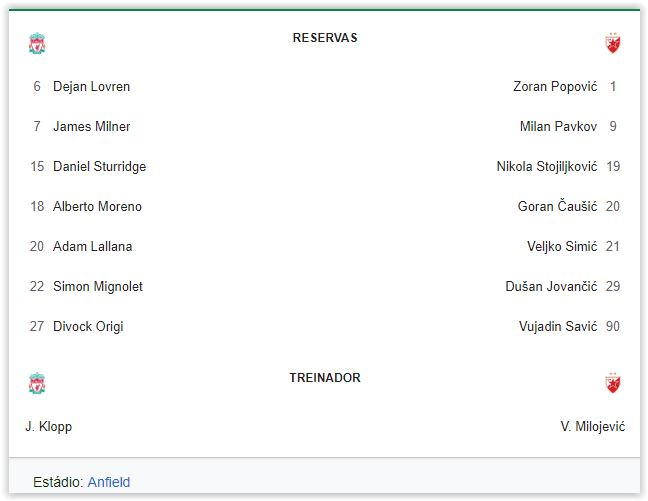
Task: Choose Dušan Jovančić from the list
Action: (x=551, y=286)
